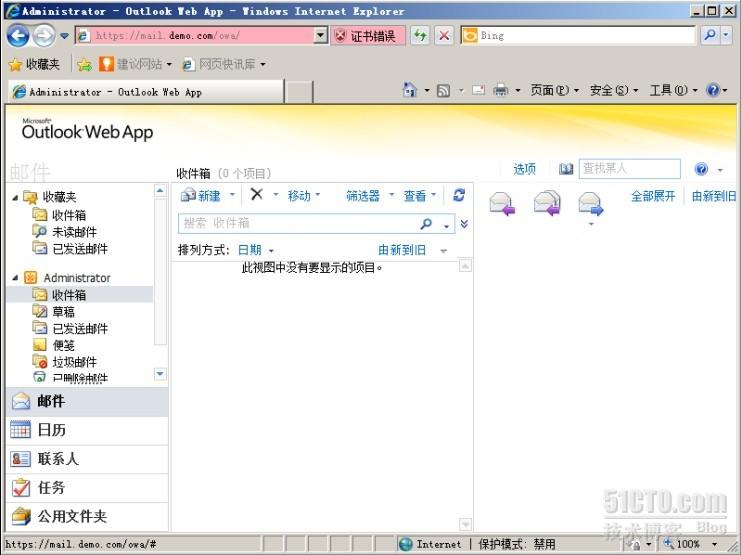Open 已发送邮件 under Administrator
Image resolution: width=741 pixels, height=555 pixels.
80,328
